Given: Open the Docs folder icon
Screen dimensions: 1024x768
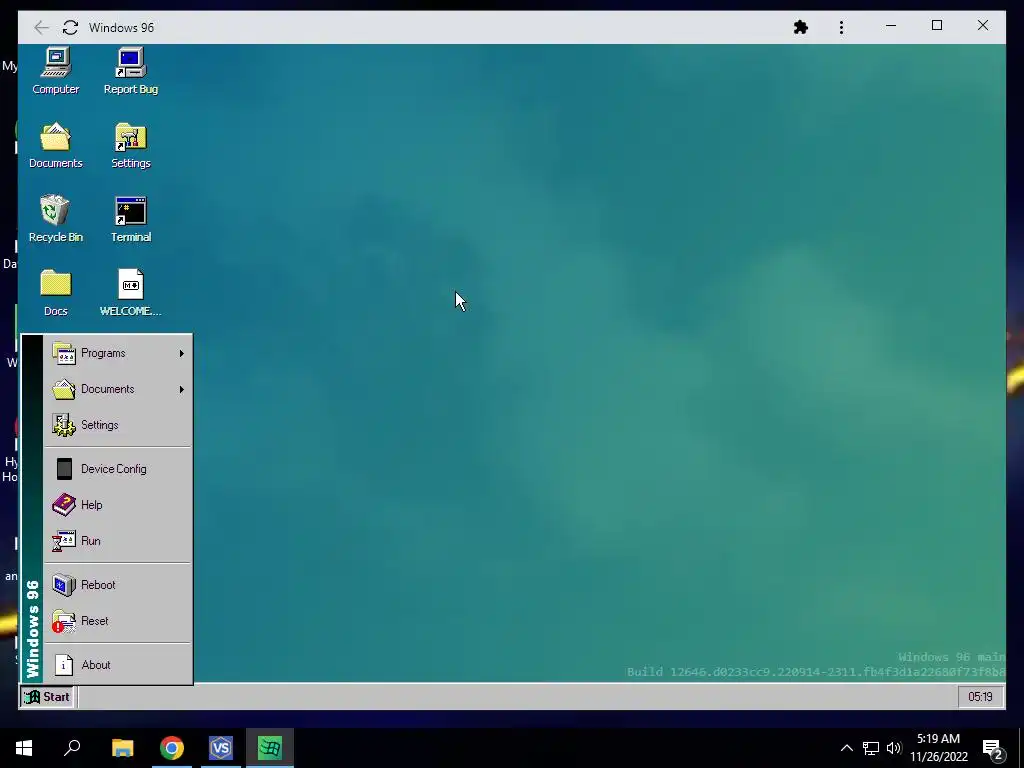Looking at the screenshot, I should (56, 293).
